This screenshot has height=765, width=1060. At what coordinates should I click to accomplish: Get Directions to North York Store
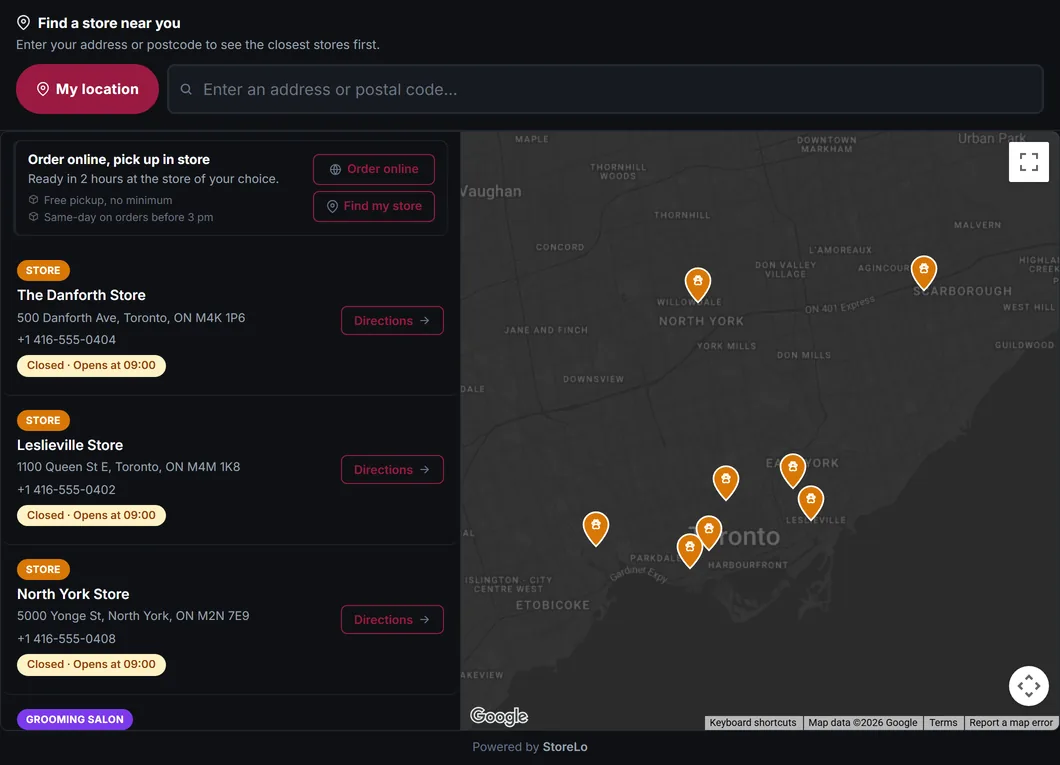pyautogui.click(x=392, y=620)
